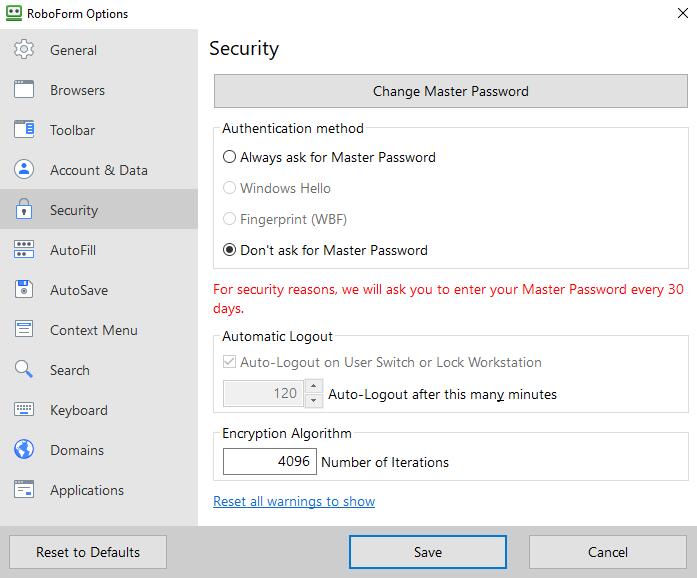Click the AutoSave disk icon

pos(25,290)
